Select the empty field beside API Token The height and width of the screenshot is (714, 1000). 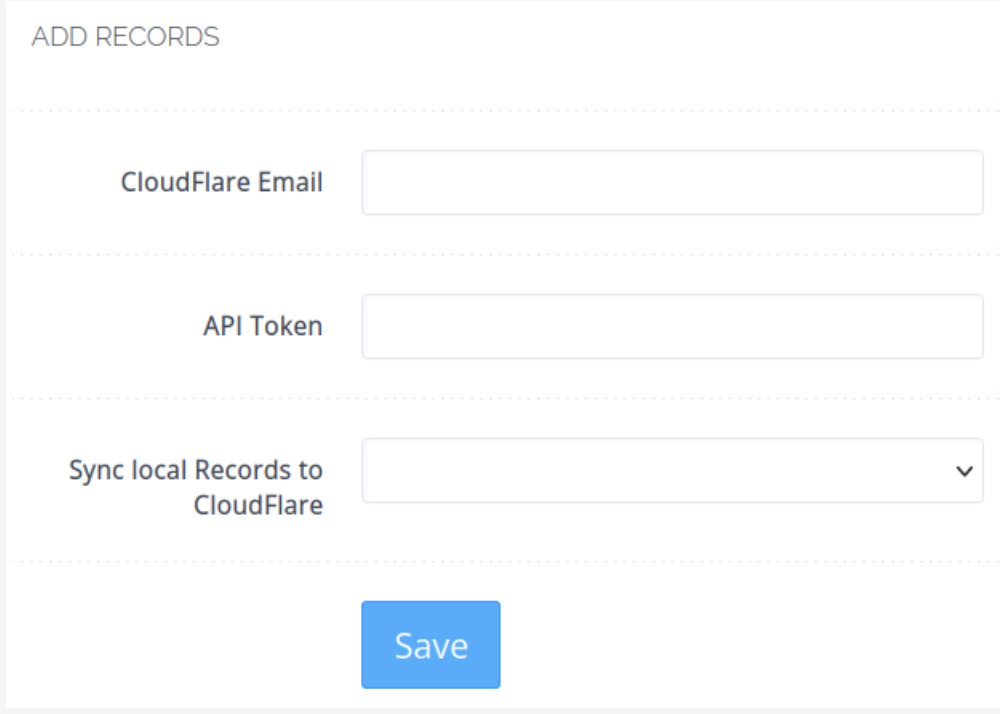pos(672,326)
